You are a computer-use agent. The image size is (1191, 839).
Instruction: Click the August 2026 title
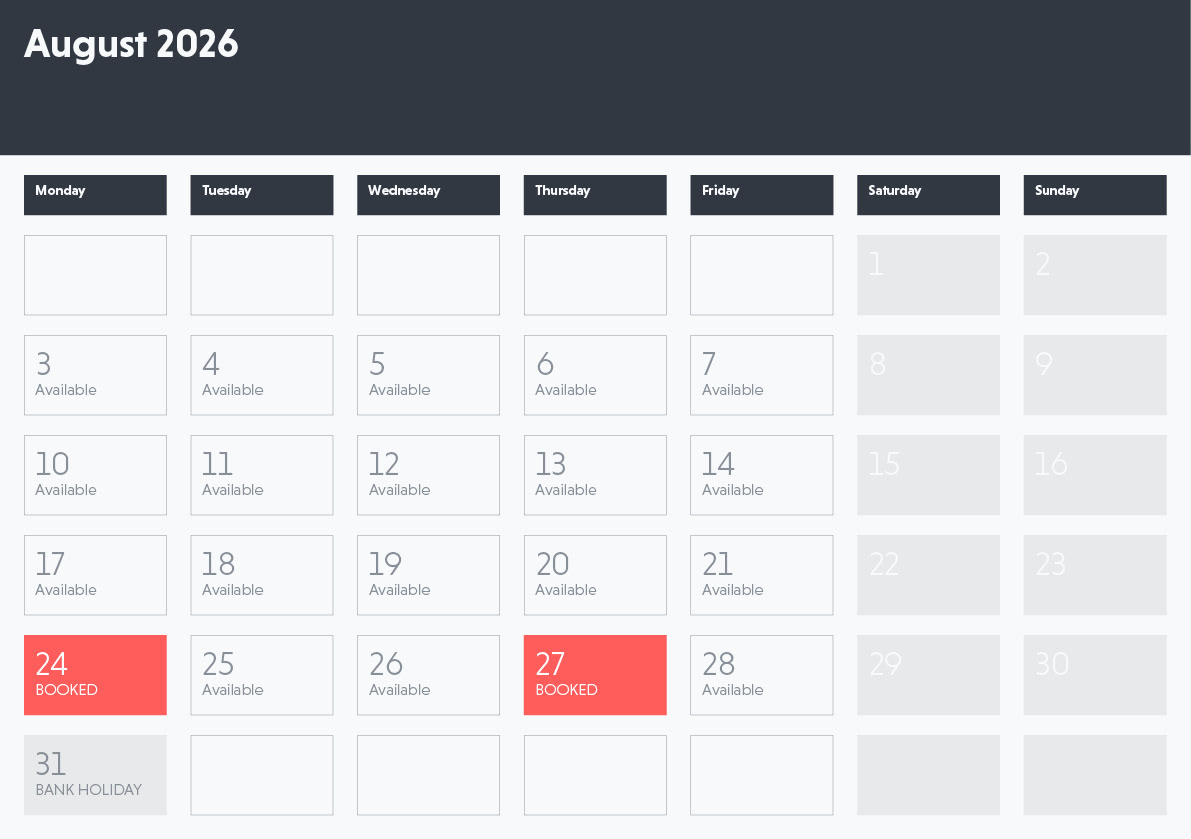(131, 44)
